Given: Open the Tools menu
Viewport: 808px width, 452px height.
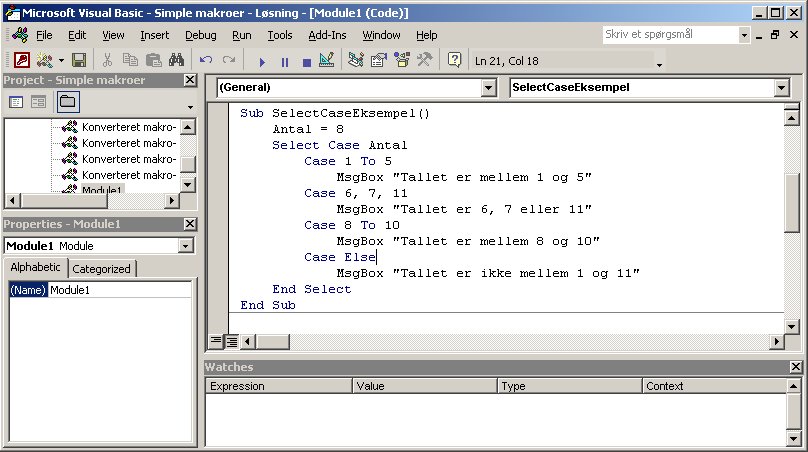Looking at the screenshot, I should point(280,35).
